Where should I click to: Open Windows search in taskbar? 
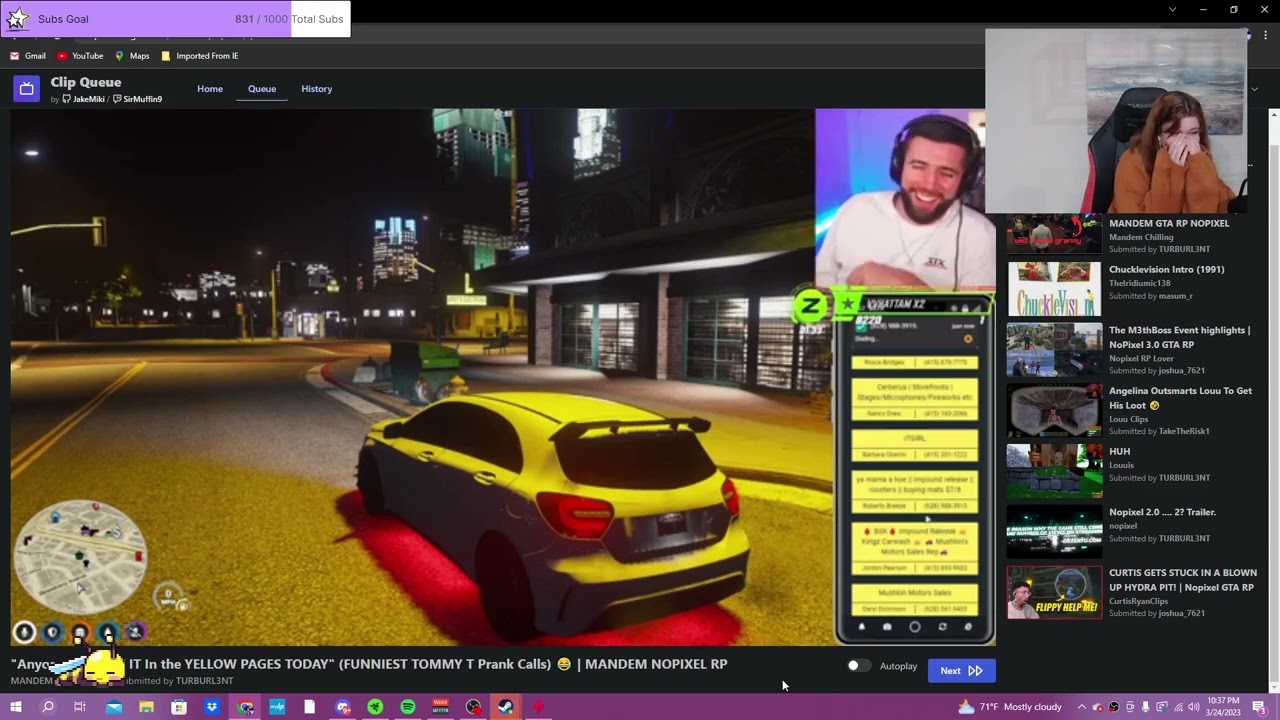[x=47, y=707]
